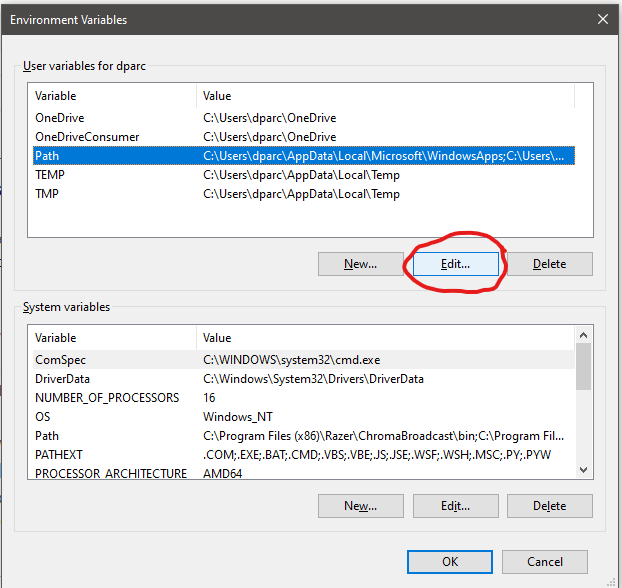Select the user Path variable row
This screenshot has height=588, width=622.
pos(47,156)
